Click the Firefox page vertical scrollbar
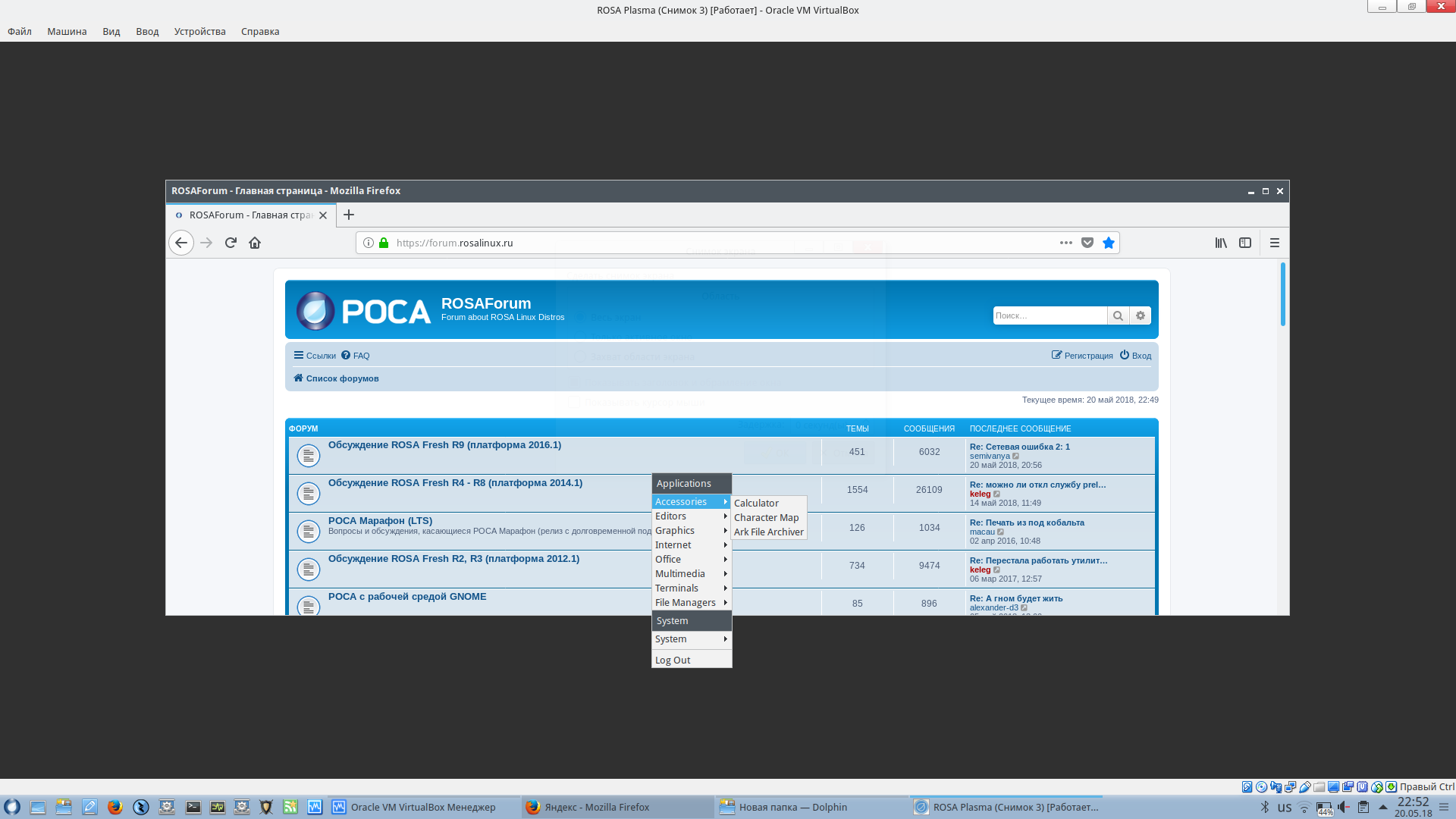Screen dimensions: 1456x819 pos(1283,294)
